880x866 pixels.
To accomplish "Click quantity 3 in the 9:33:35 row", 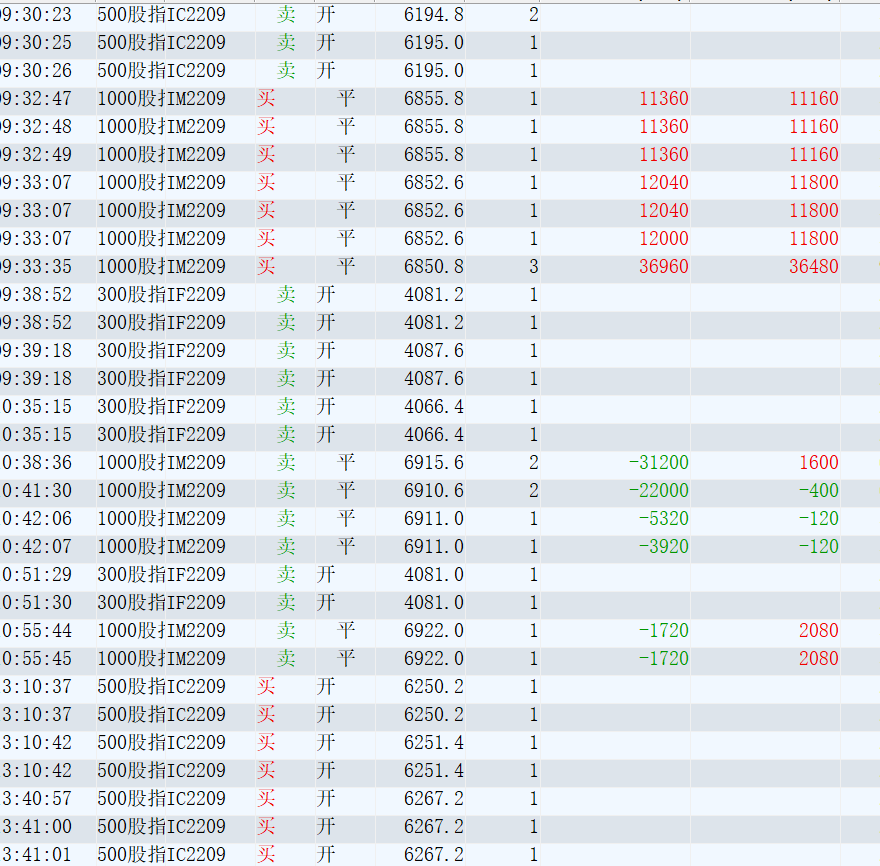I will click(534, 267).
